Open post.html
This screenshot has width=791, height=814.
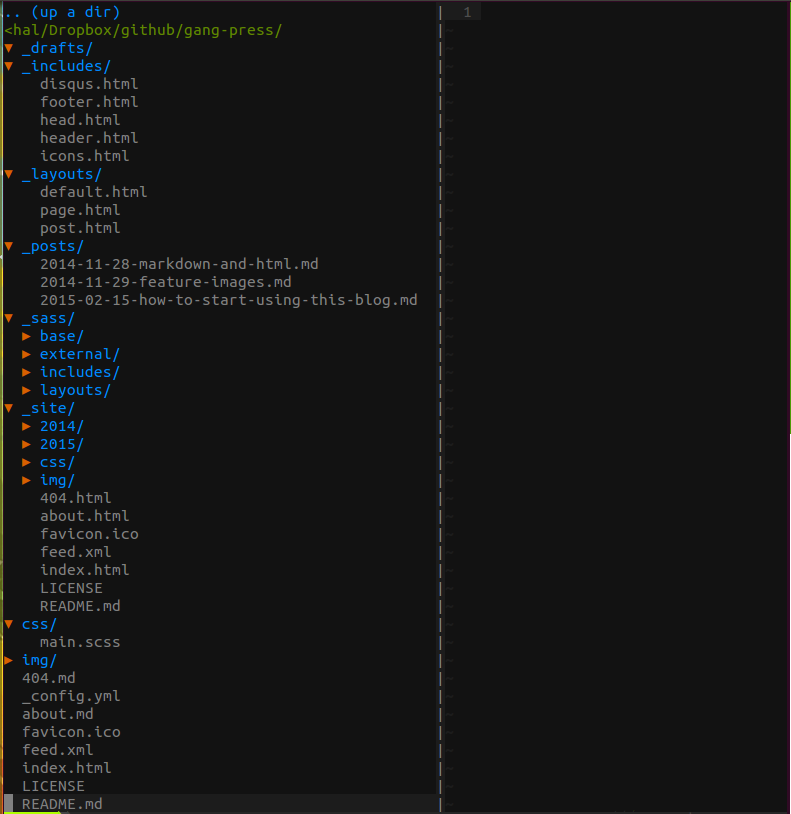pos(80,228)
